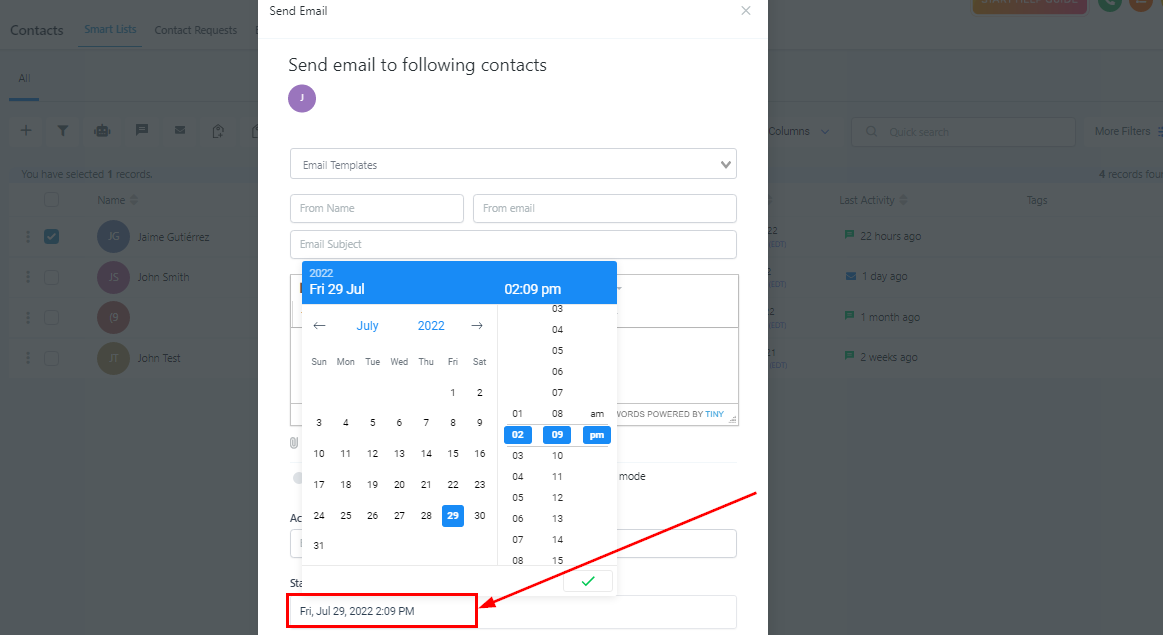Go to previous month with left arrow
Screen dimensions: 1163x635
[320, 326]
